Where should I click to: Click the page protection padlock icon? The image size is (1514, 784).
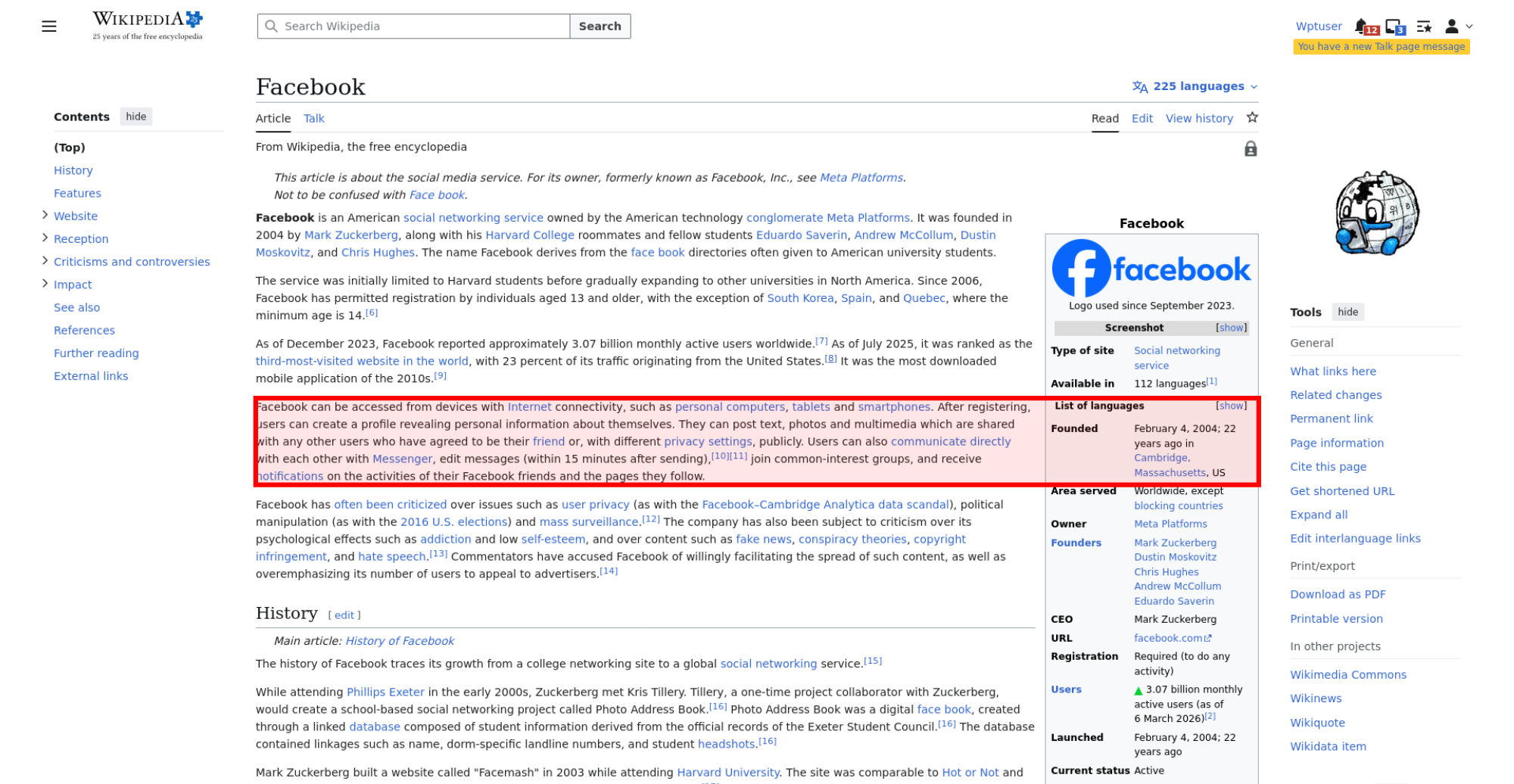1251,149
